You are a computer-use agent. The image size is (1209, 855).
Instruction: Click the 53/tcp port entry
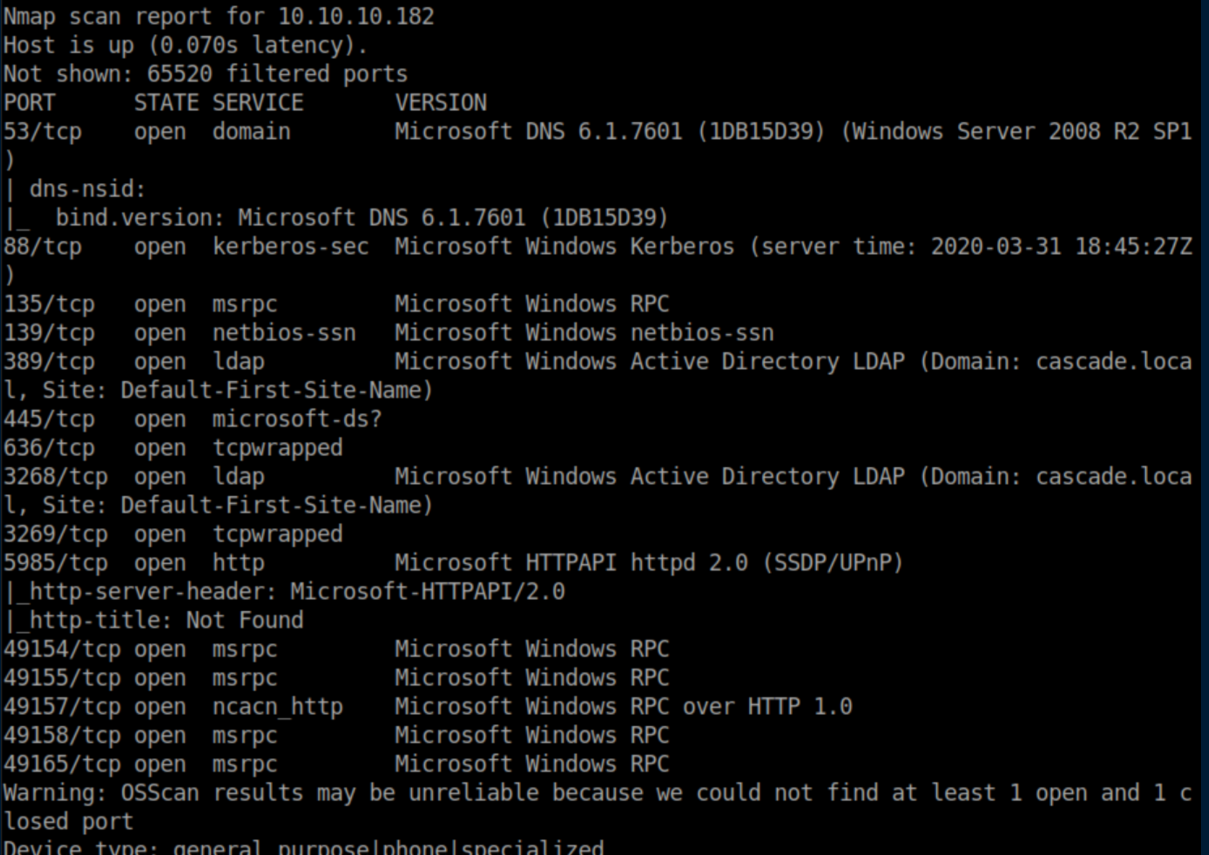pos(42,131)
